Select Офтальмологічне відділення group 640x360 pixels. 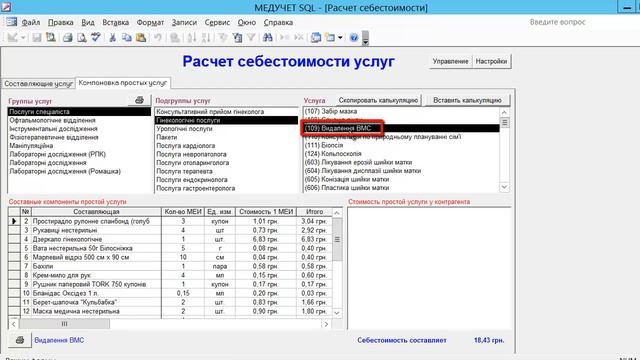pos(79,120)
